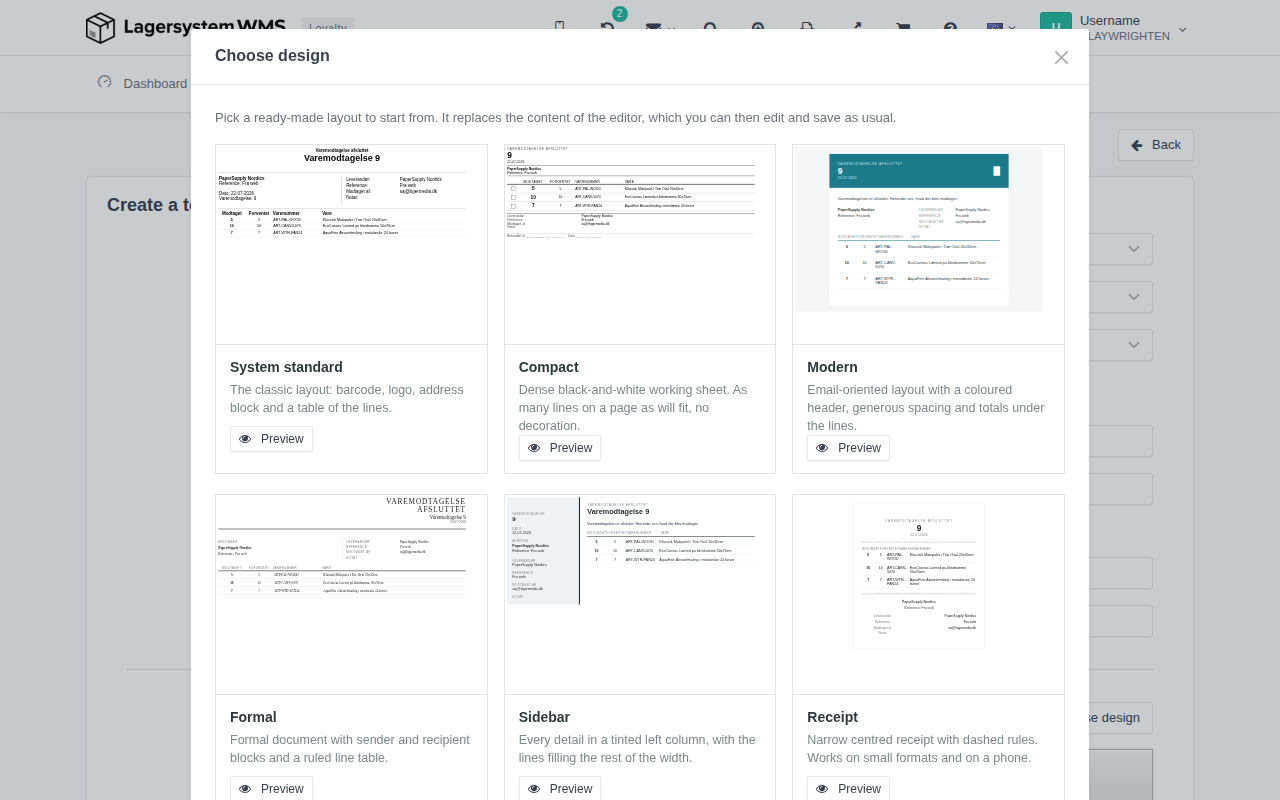The image size is (1280, 800).
Task: Expand the Username account menu
Action: click(x=1133, y=28)
